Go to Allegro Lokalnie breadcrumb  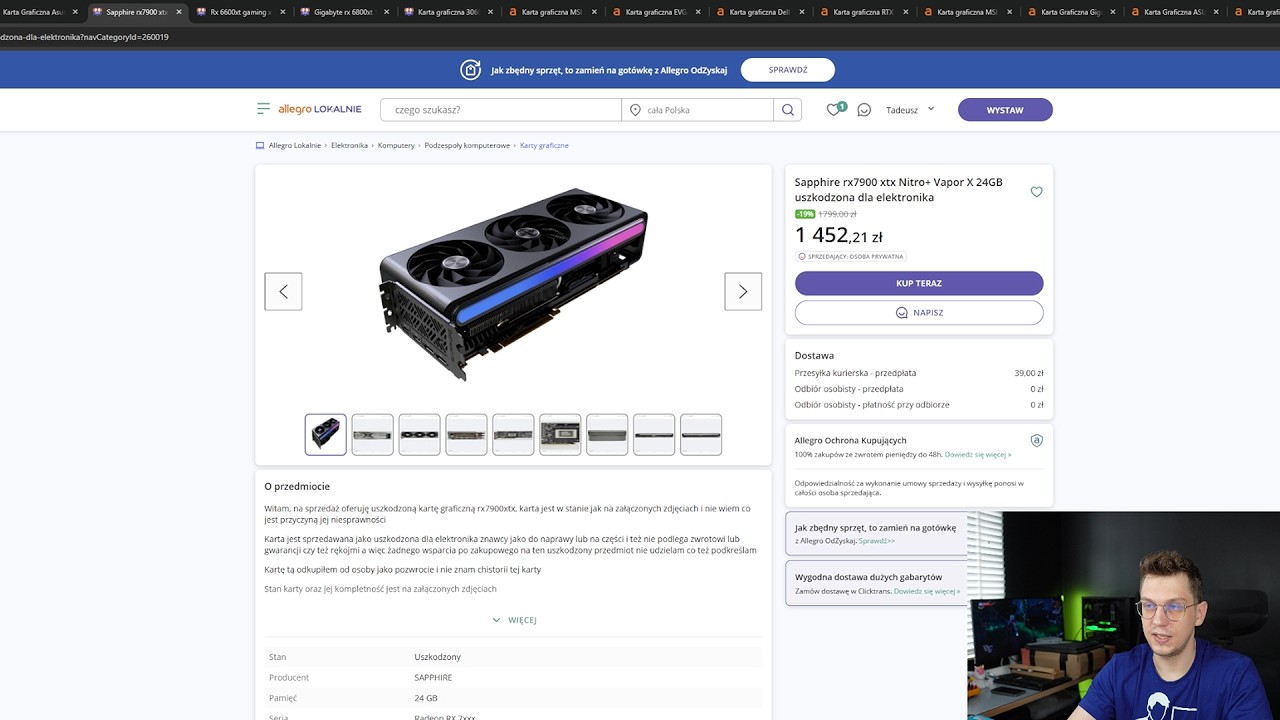(x=295, y=145)
